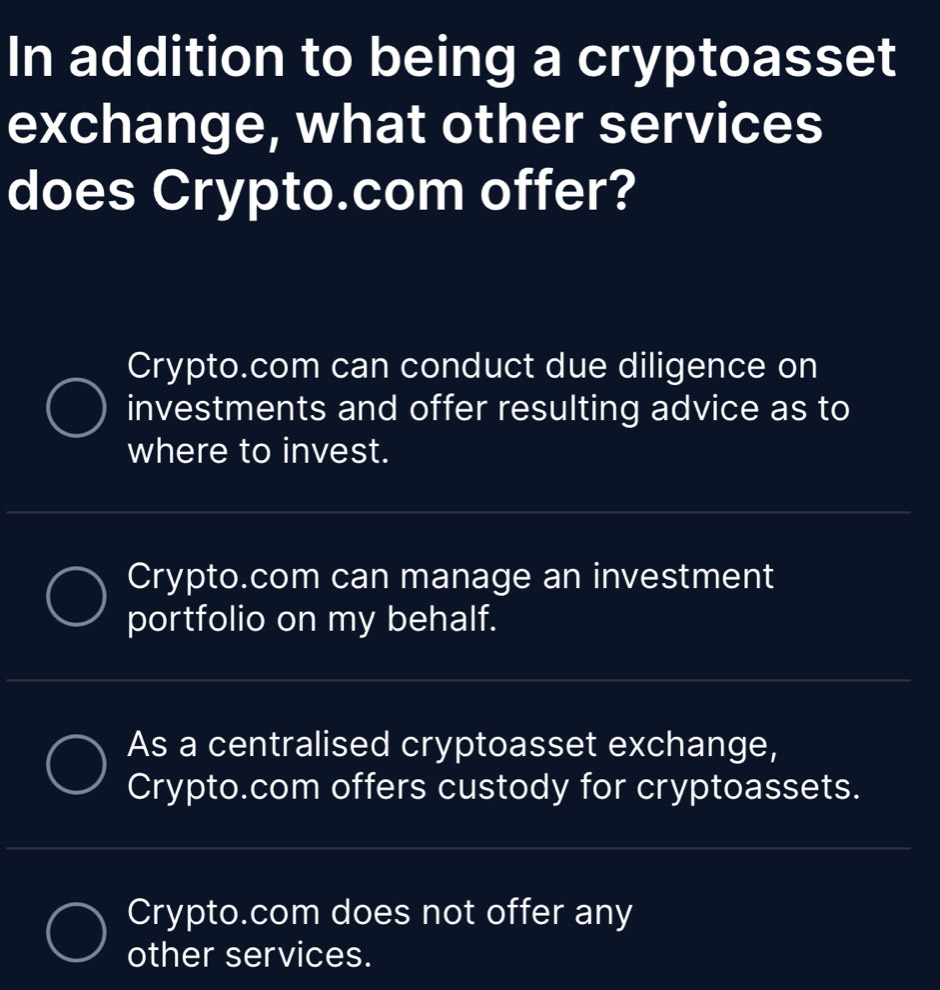Image resolution: width=940 pixels, height=990 pixels.
Task: Click the 'Crypto.com can conduct due diligence' answer text
Action: click(472, 366)
